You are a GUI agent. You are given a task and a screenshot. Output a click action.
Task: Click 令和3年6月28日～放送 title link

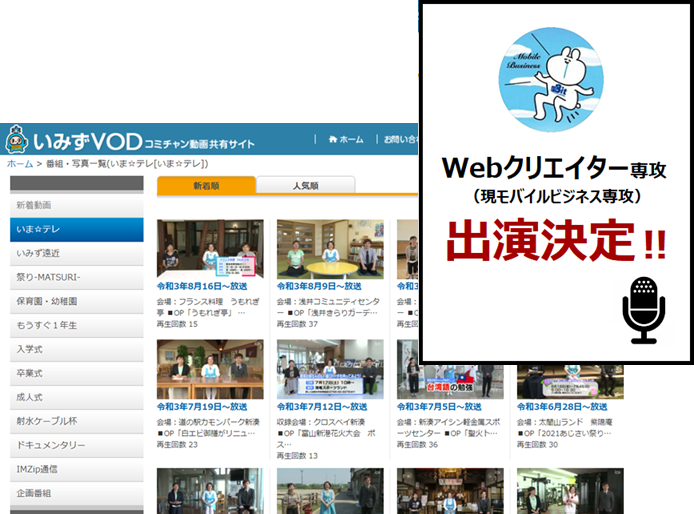pos(562,407)
